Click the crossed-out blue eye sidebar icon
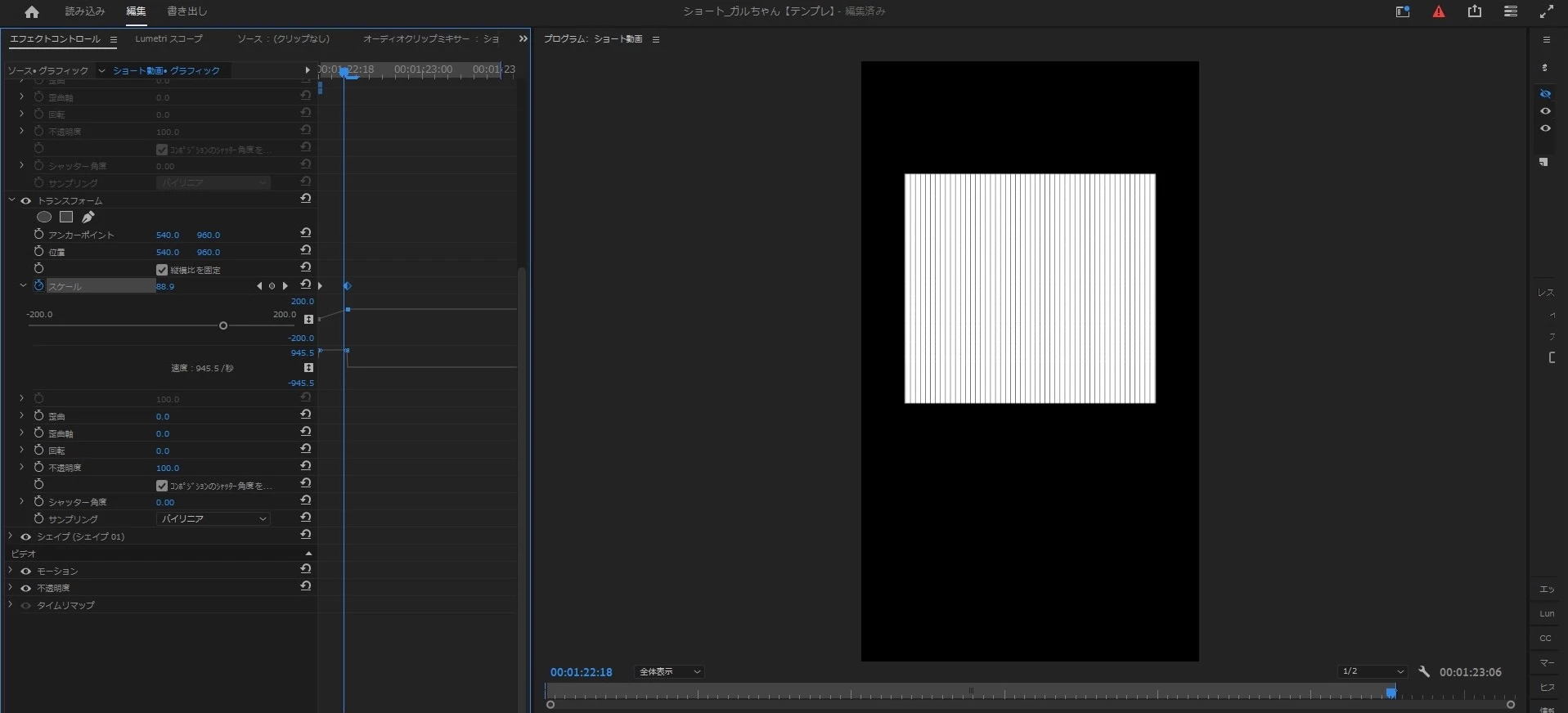The height and width of the screenshot is (713, 1568). pyautogui.click(x=1545, y=94)
